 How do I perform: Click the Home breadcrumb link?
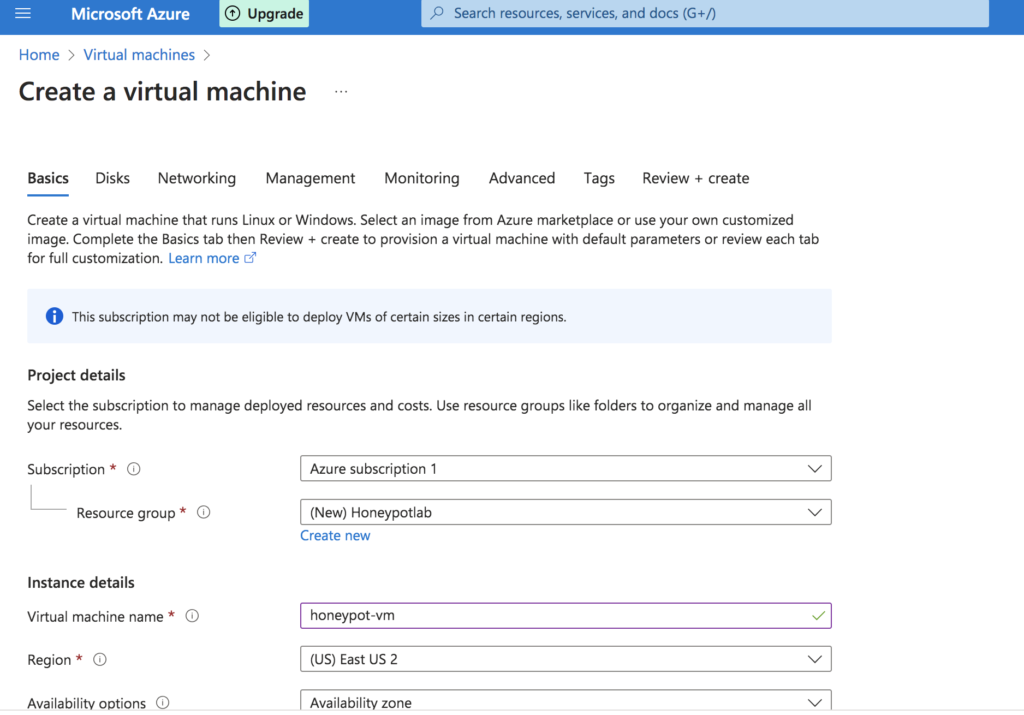coord(39,55)
